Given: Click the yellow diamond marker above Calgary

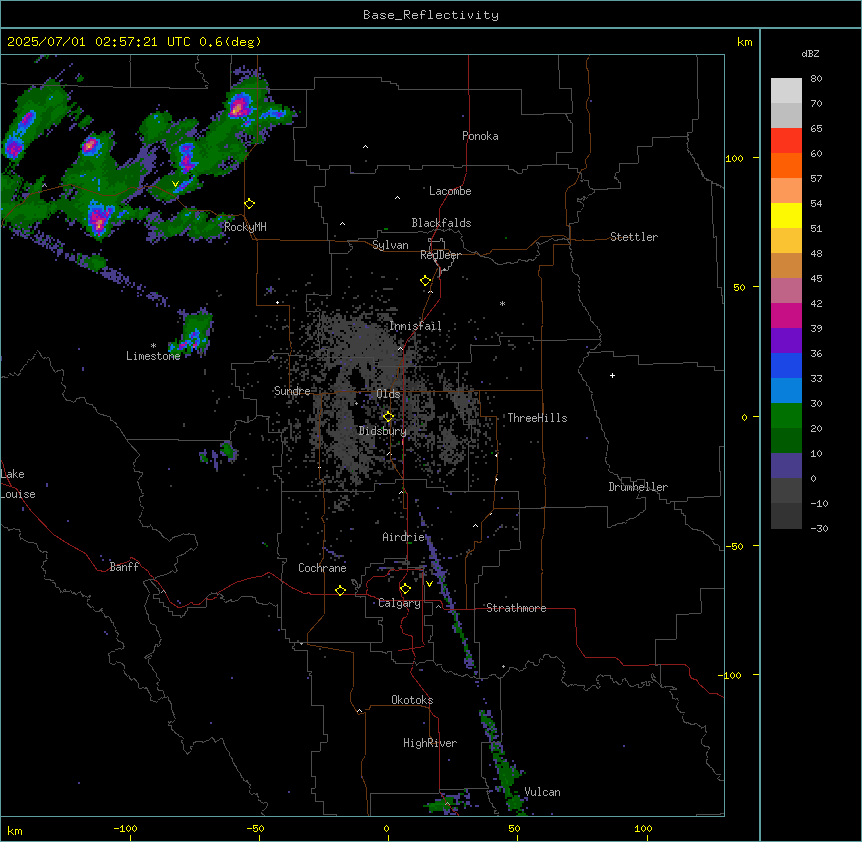Looking at the screenshot, I should 405,589.
